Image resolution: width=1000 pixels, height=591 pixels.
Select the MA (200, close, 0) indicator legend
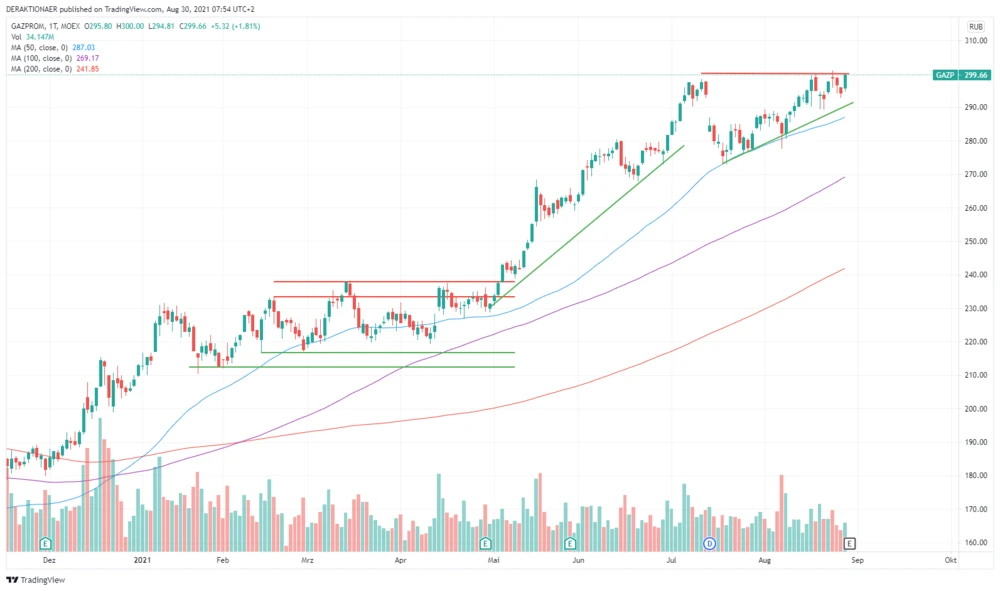(52, 69)
